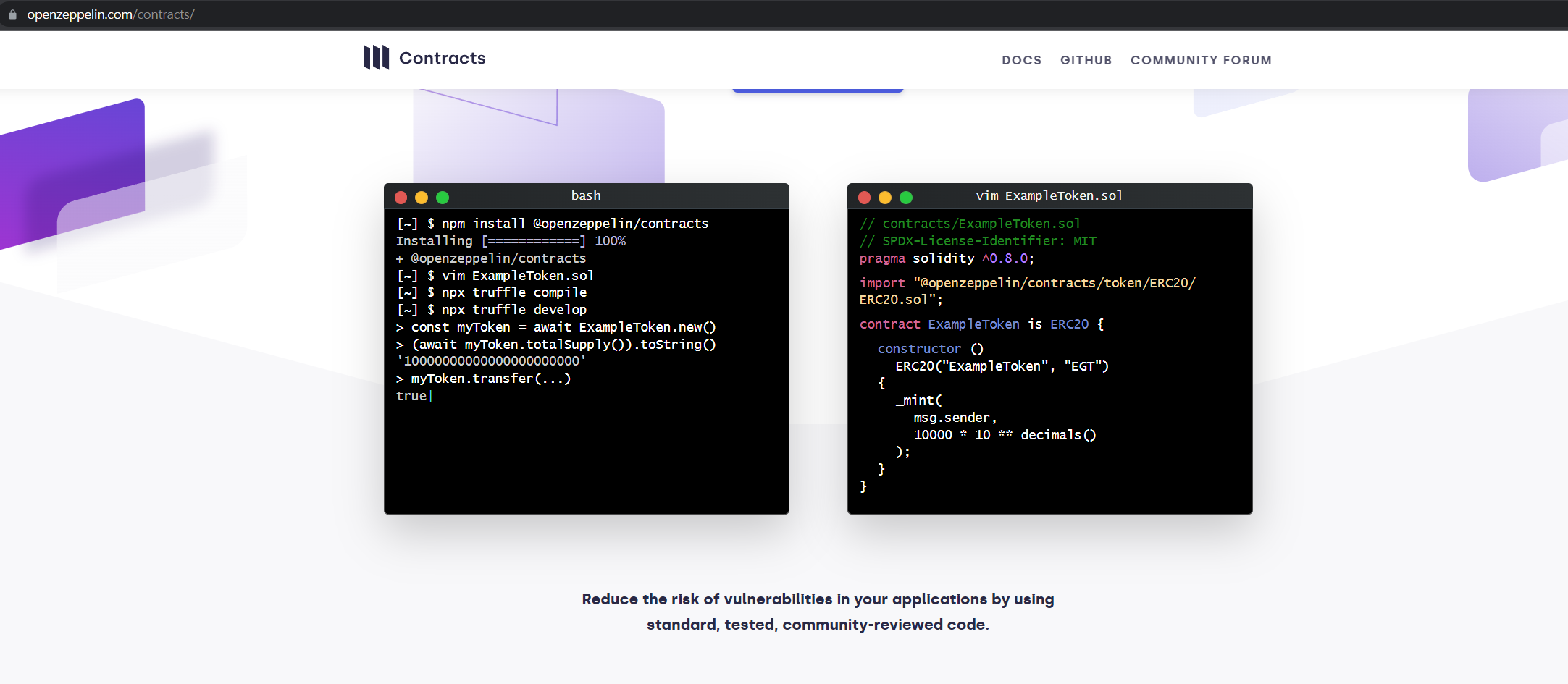Screen dimensions: 1568x684
Task: Open the DOCS navigation link
Action: pyautogui.click(x=1021, y=60)
